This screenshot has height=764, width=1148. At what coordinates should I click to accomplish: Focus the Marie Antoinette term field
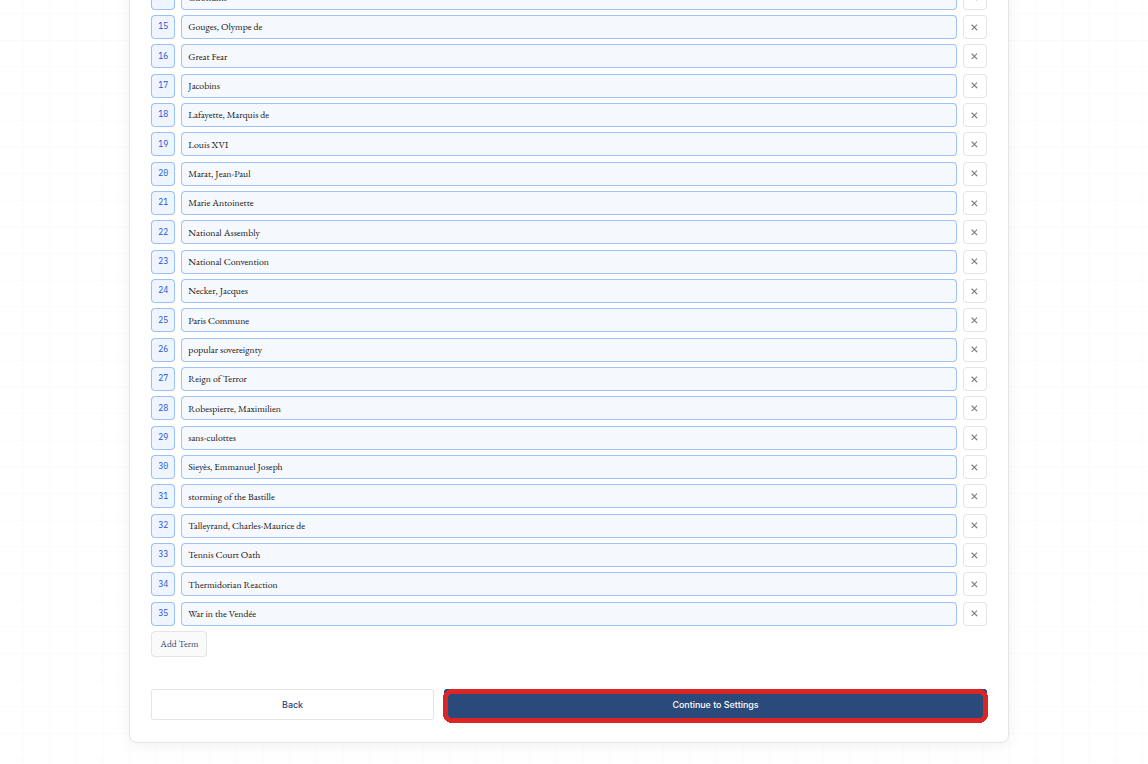click(x=569, y=203)
